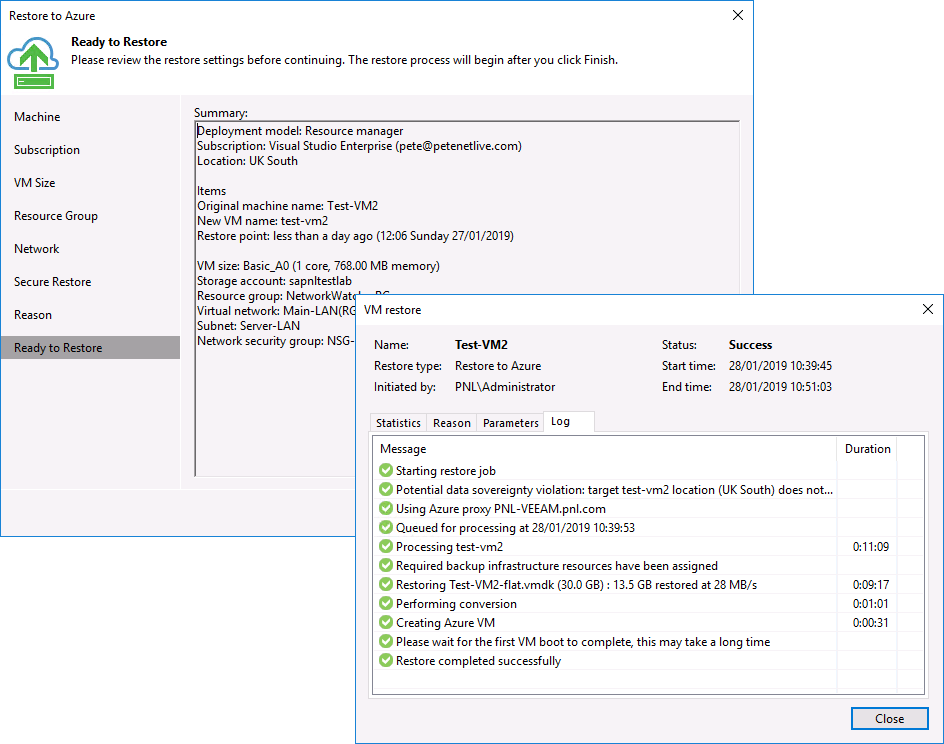
Task: Click the status icon beside Restoring Test-VM2-flat.vmdk
Action: 386,584
